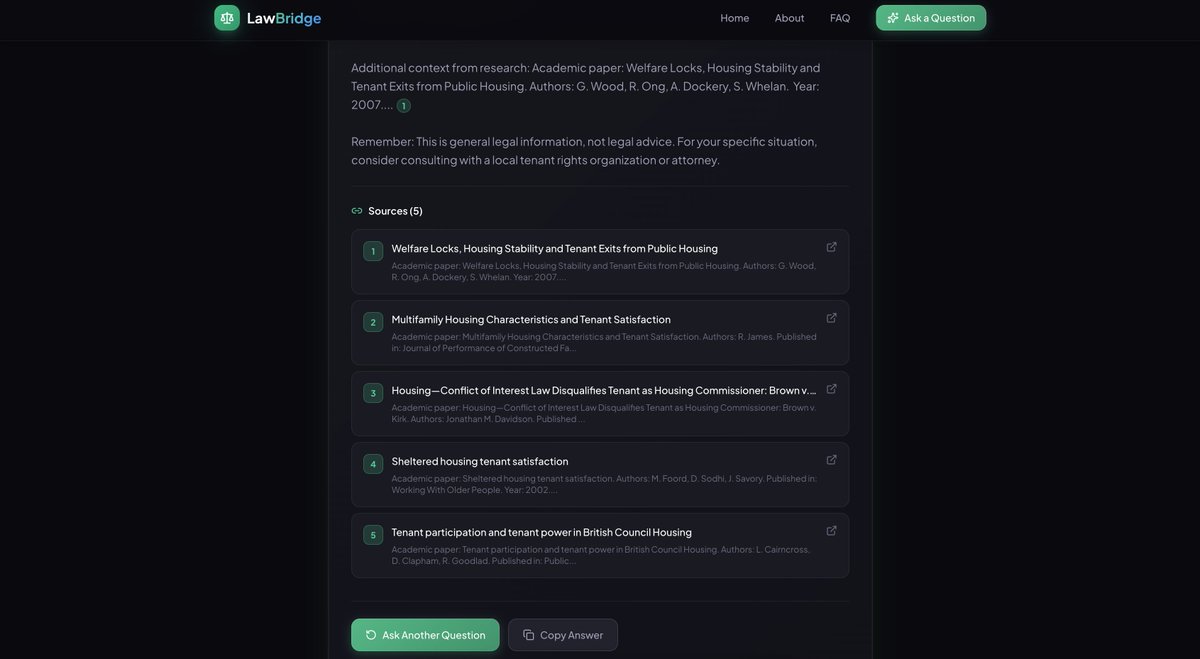The height and width of the screenshot is (659, 1200).
Task: Click Welfare Locks source description text
Action: point(604,271)
